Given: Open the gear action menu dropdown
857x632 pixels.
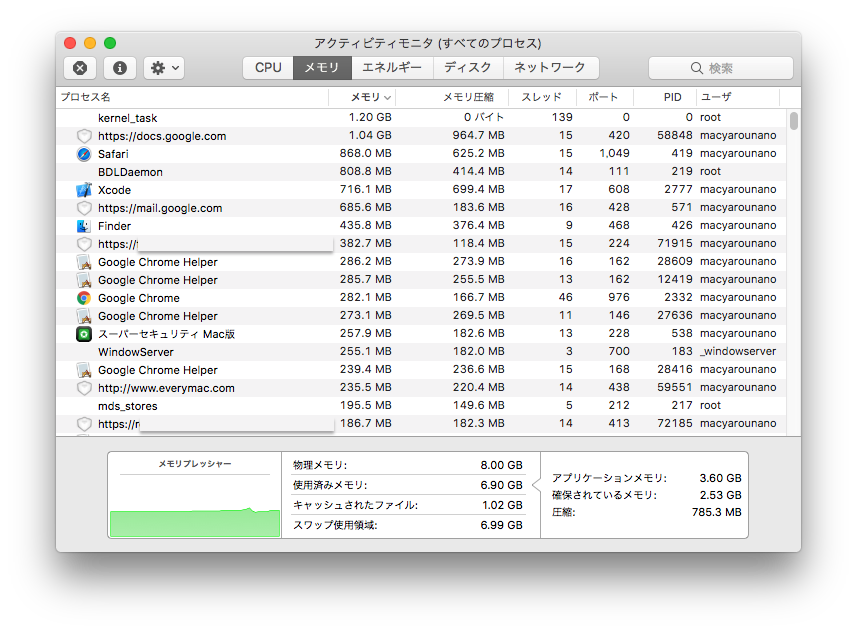Looking at the screenshot, I should [164, 68].
